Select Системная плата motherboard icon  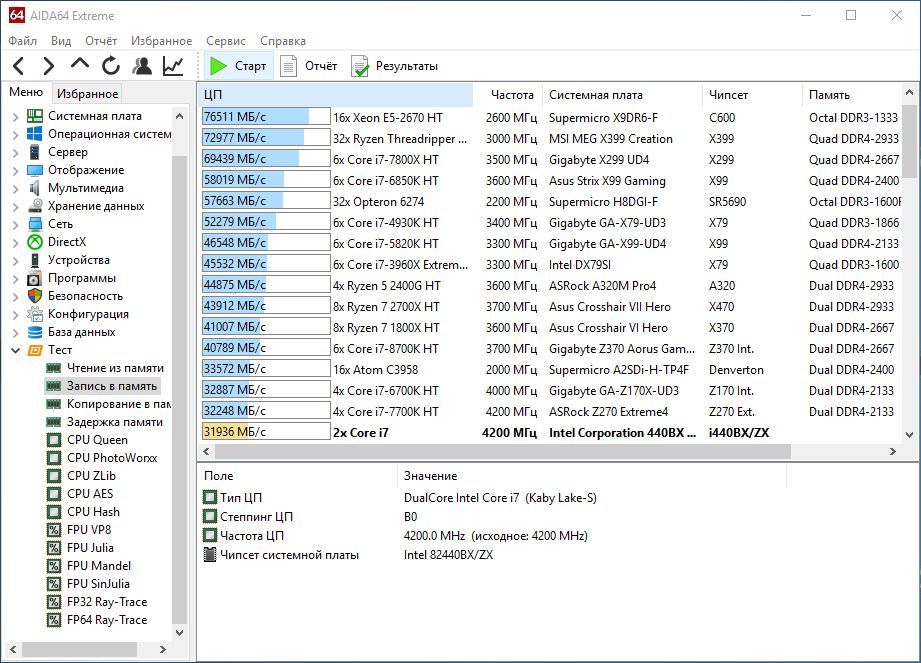coord(35,116)
